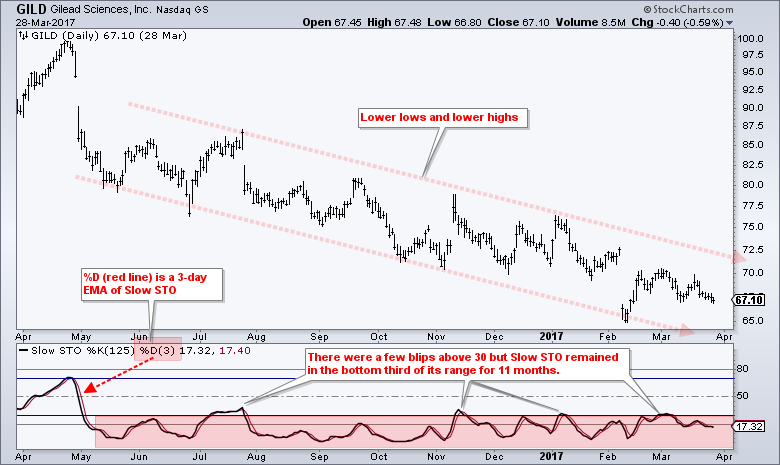Click the 70.0 price axis label
Viewport: 780px width, 465px height.
753,273
